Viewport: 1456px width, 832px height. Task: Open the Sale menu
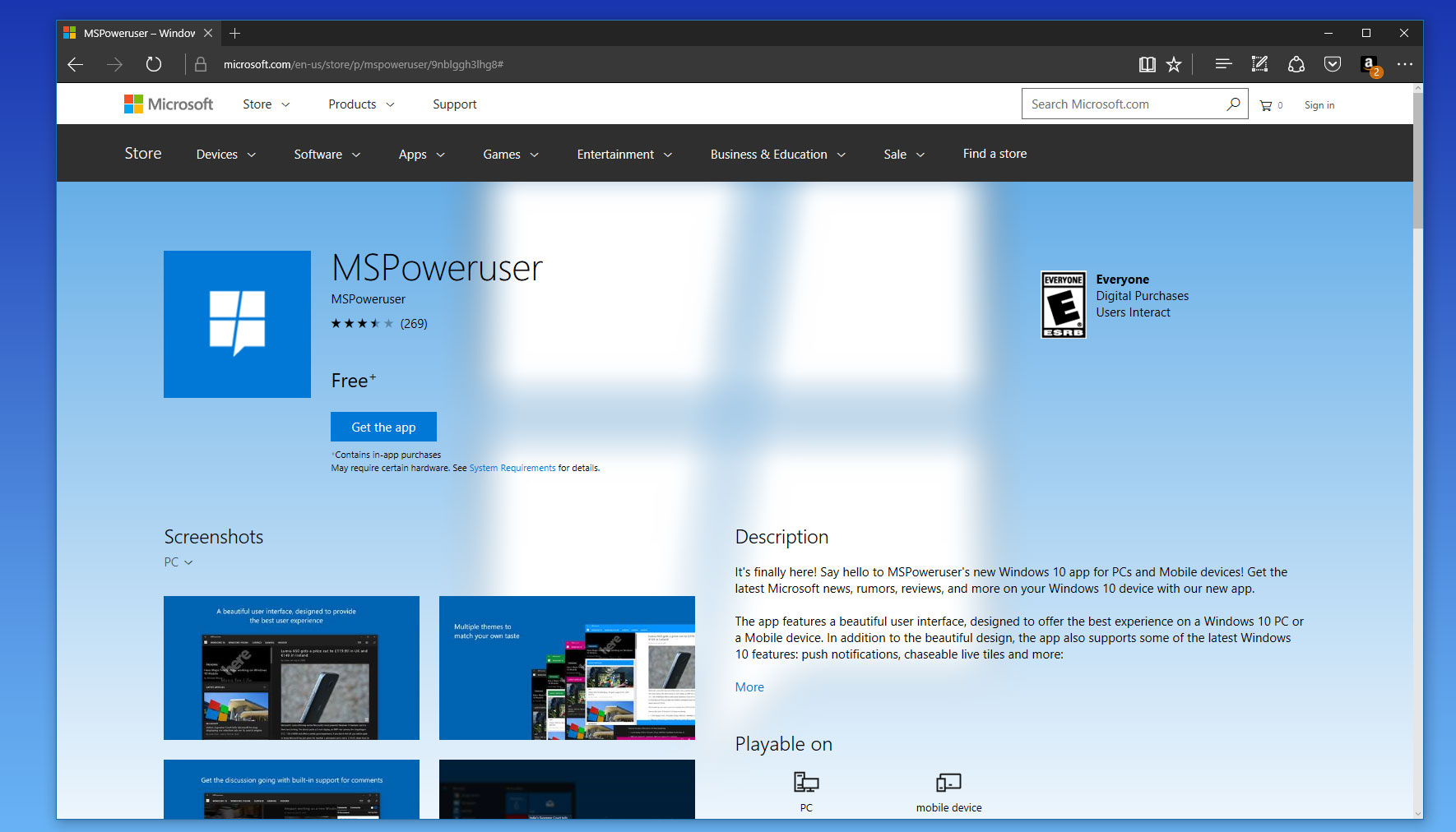click(x=904, y=155)
